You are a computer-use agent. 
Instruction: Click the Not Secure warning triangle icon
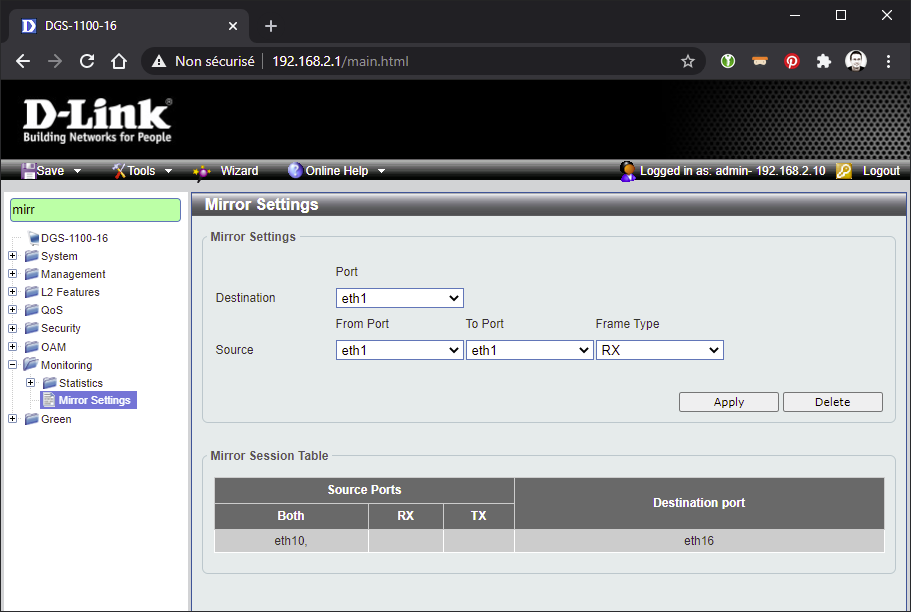tap(159, 61)
